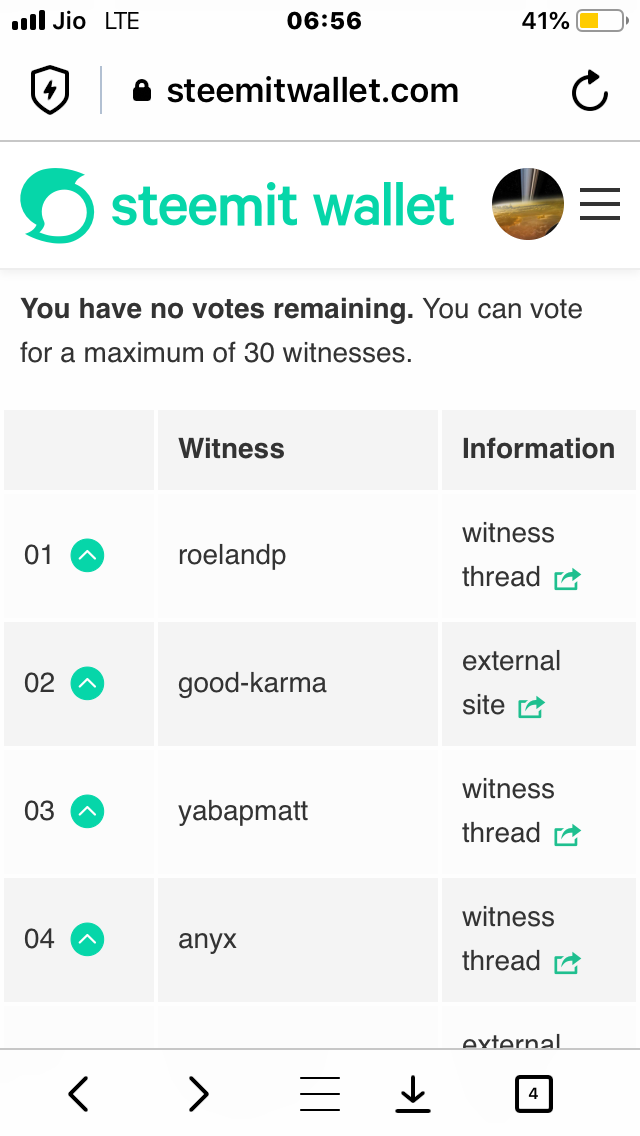Image resolution: width=640 pixels, height=1136 pixels.
Task: Show open tabs counter
Action: tap(533, 1094)
